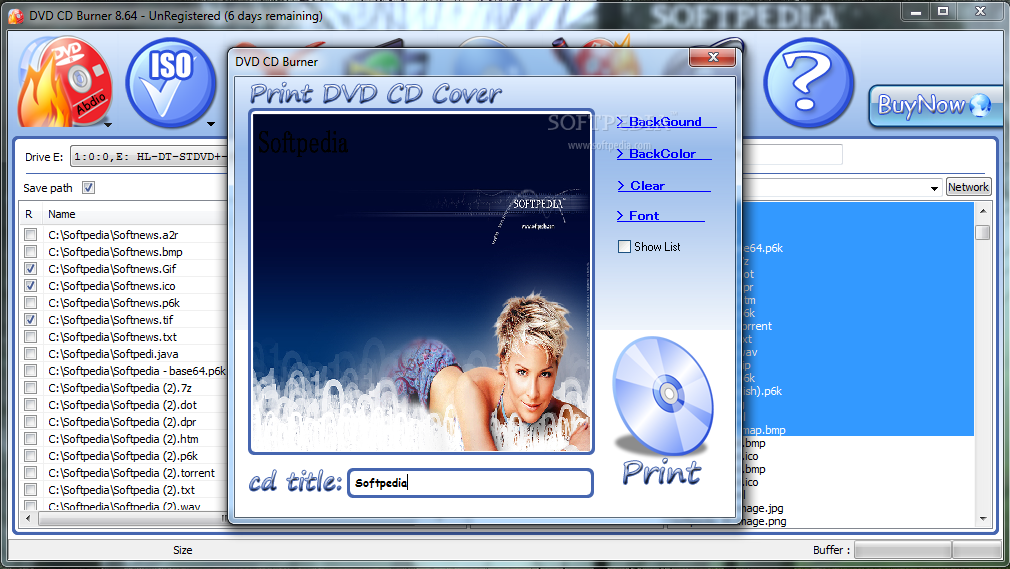Select row C:\Softpedia\Softpedia (2).p6k
The height and width of the screenshot is (569, 1010).
point(123,456)
